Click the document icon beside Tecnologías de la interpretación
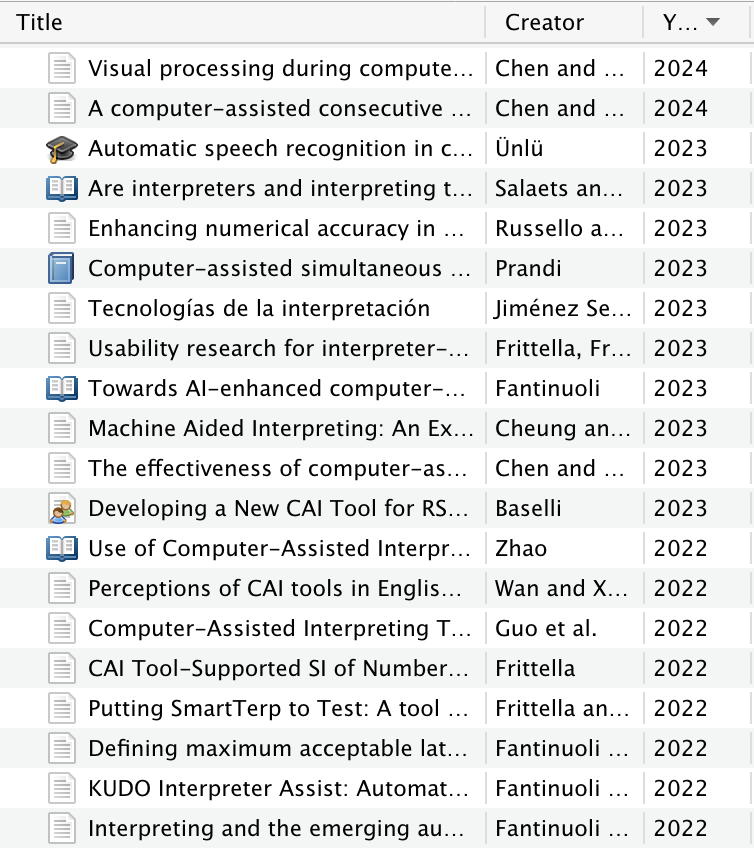 [x=62, y=308]
